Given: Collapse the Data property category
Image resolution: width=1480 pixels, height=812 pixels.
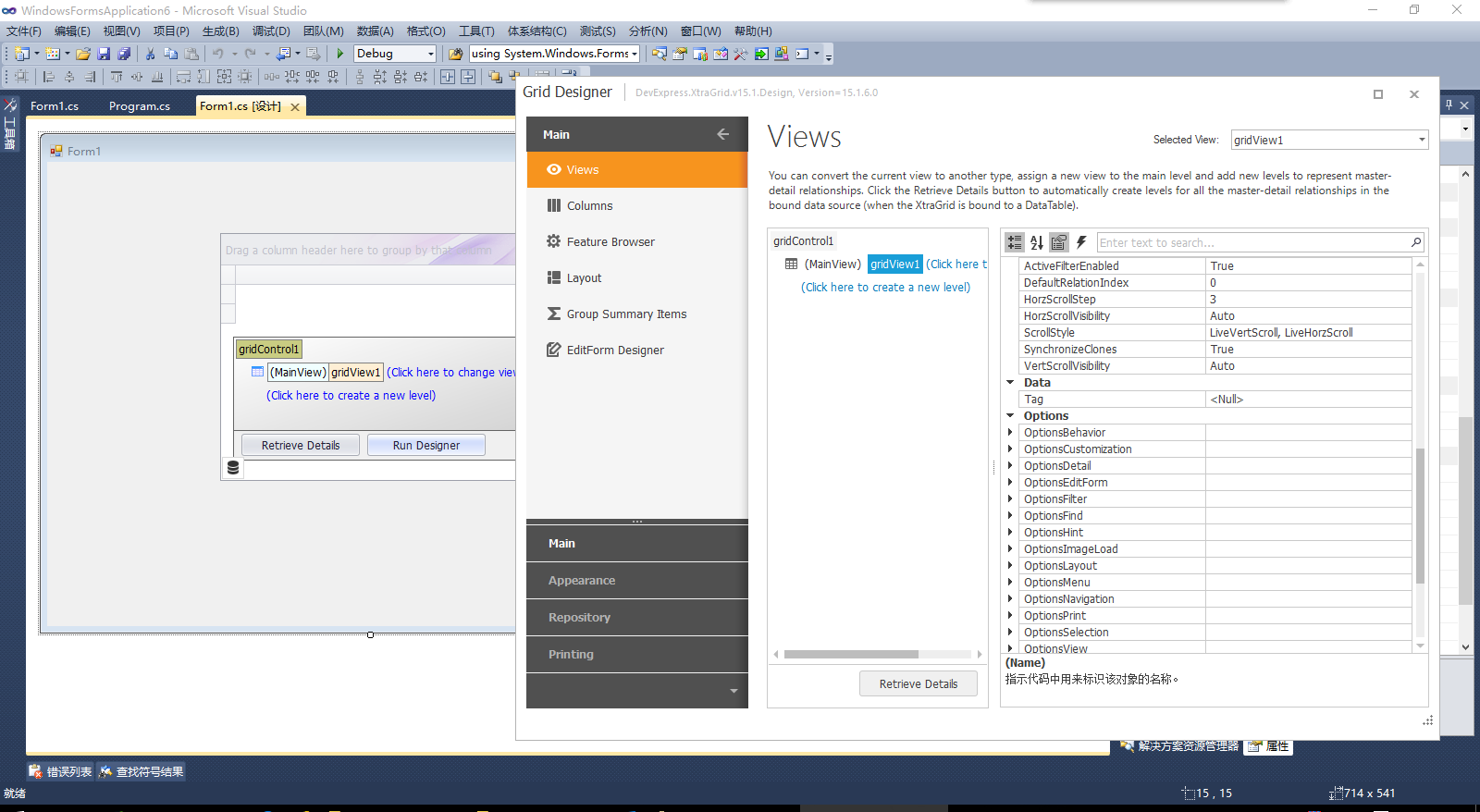Looking at the screenshot, I should 1010,383.
